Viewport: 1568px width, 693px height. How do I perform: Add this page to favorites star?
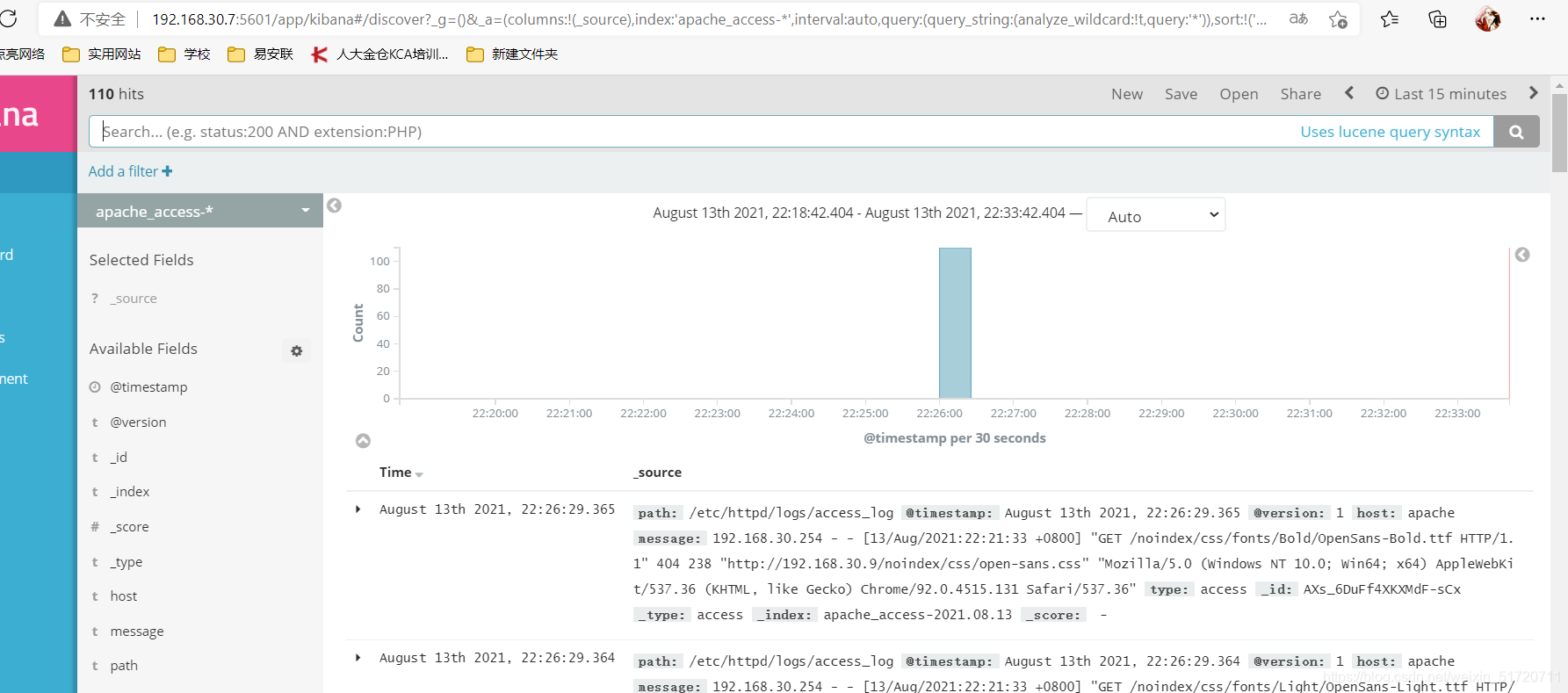click(x=1338, y=18)
